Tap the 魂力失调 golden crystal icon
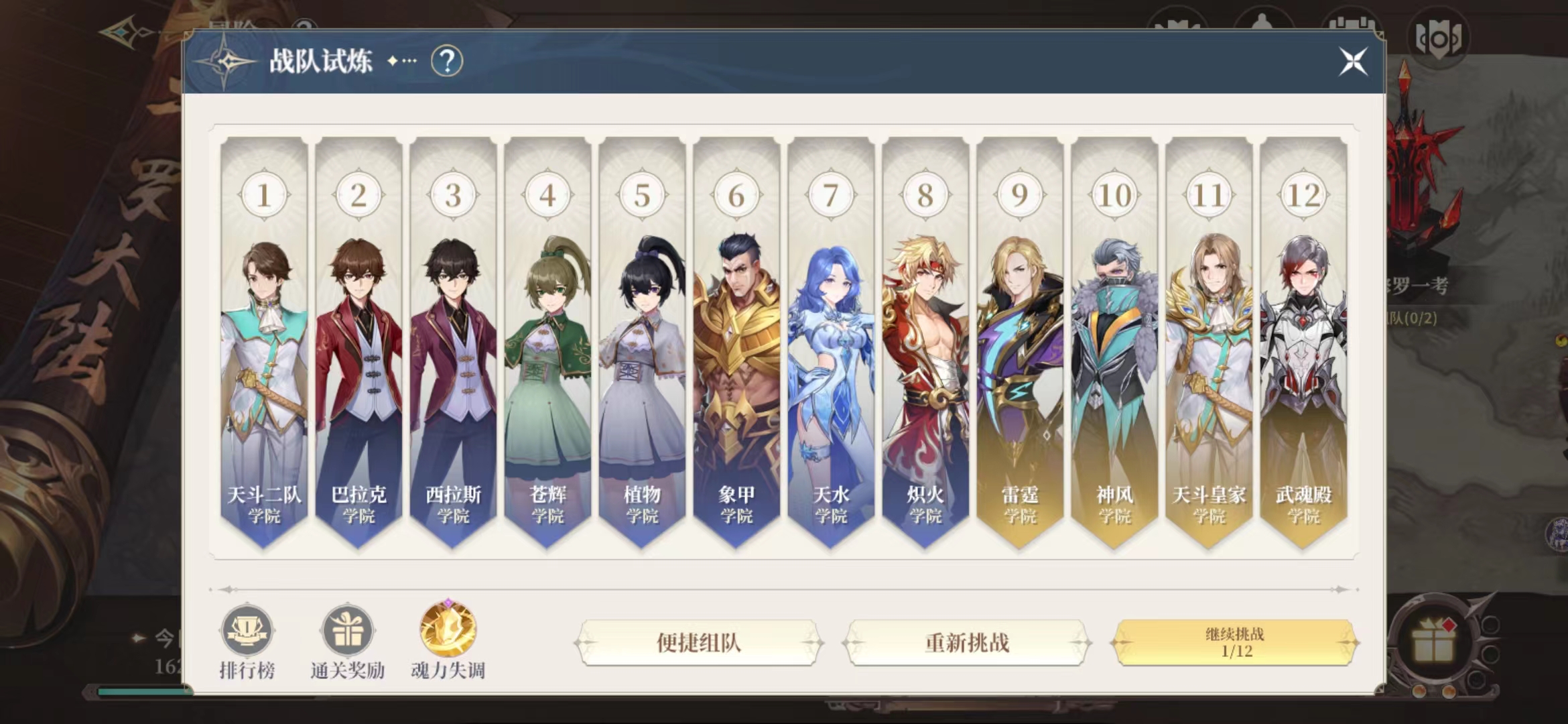Screen dimensions: 1568x724 [448, 629]
